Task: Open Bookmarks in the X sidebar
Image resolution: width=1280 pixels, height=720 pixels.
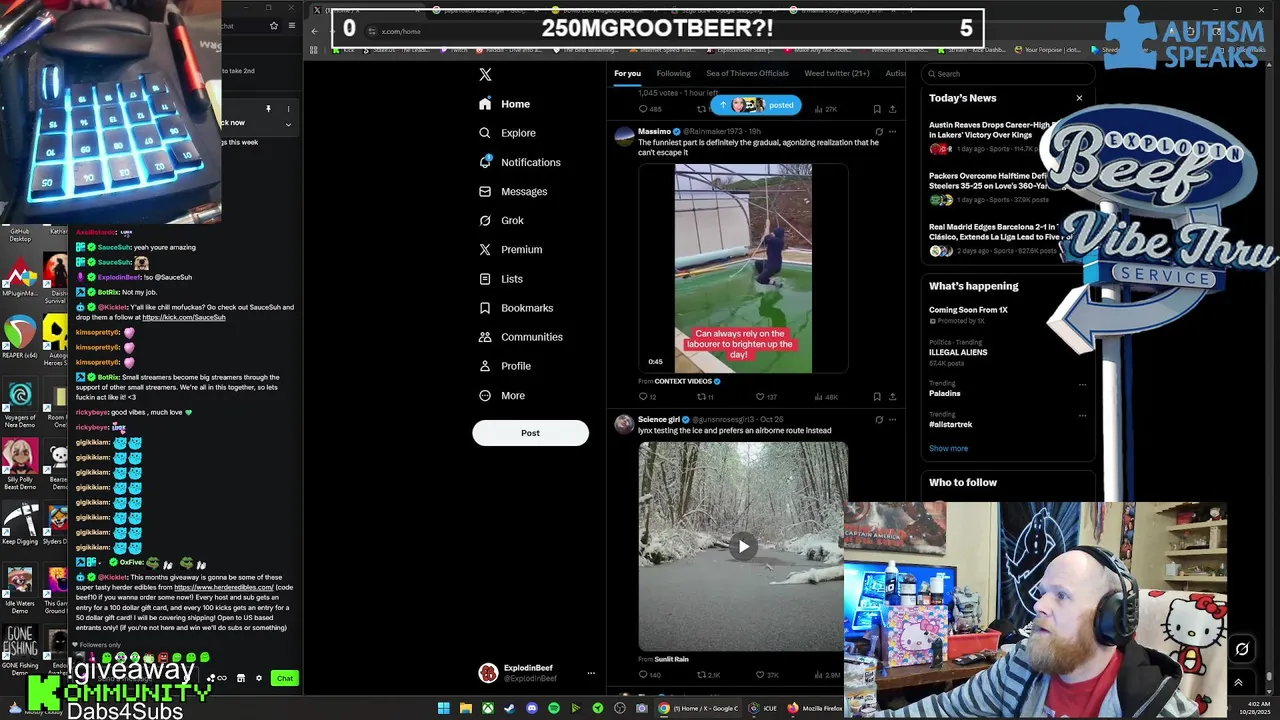Action: (x=516, y=308)
